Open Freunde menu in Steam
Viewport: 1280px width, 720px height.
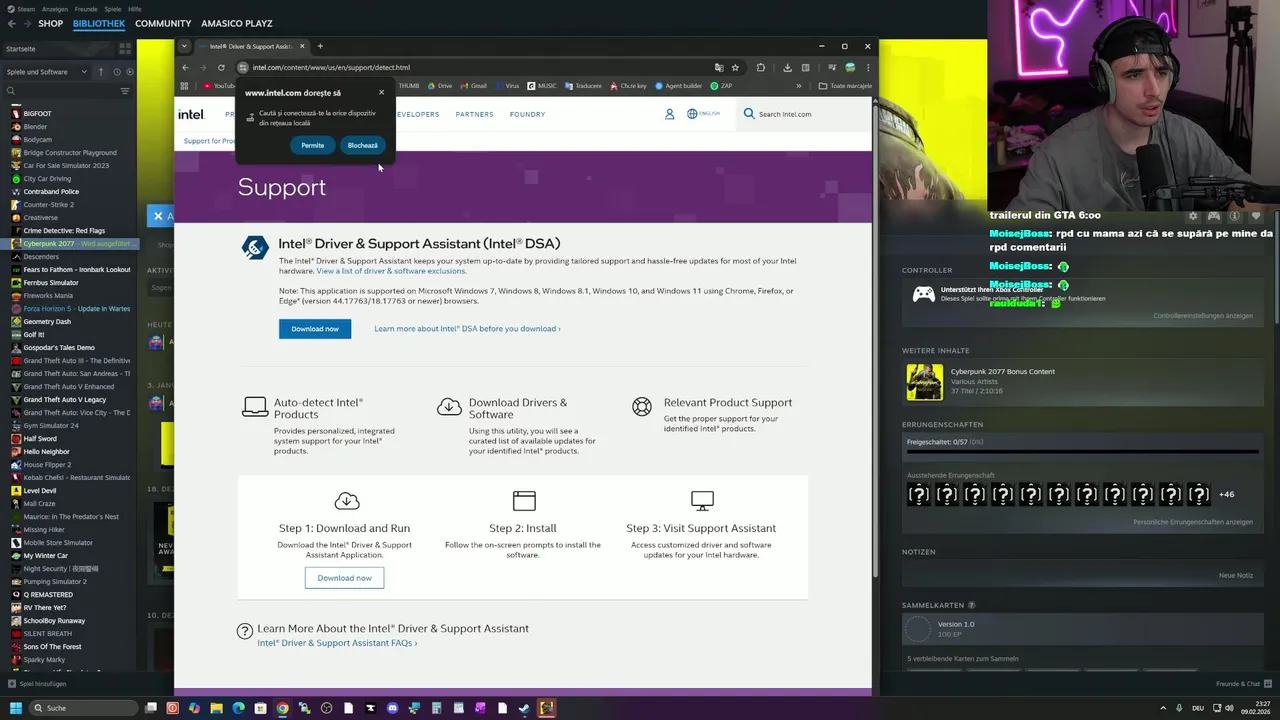pyautogui.click(x=86, y=9)
